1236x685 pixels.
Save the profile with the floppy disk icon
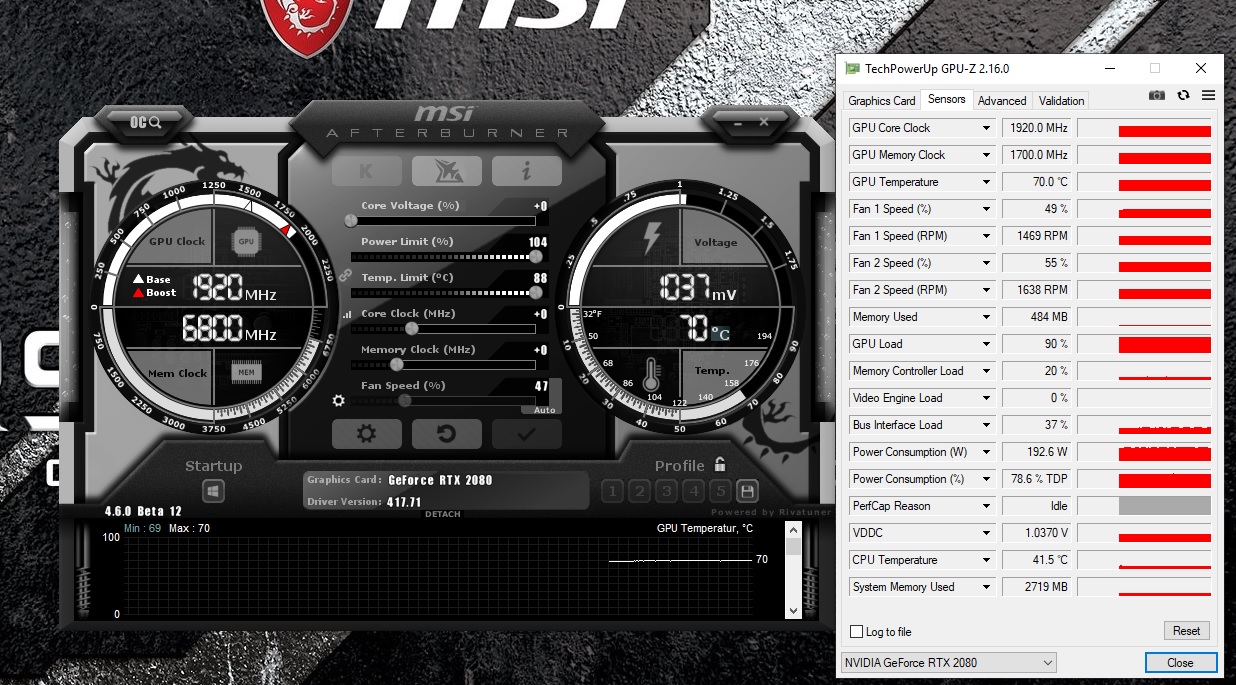point(746,491)
